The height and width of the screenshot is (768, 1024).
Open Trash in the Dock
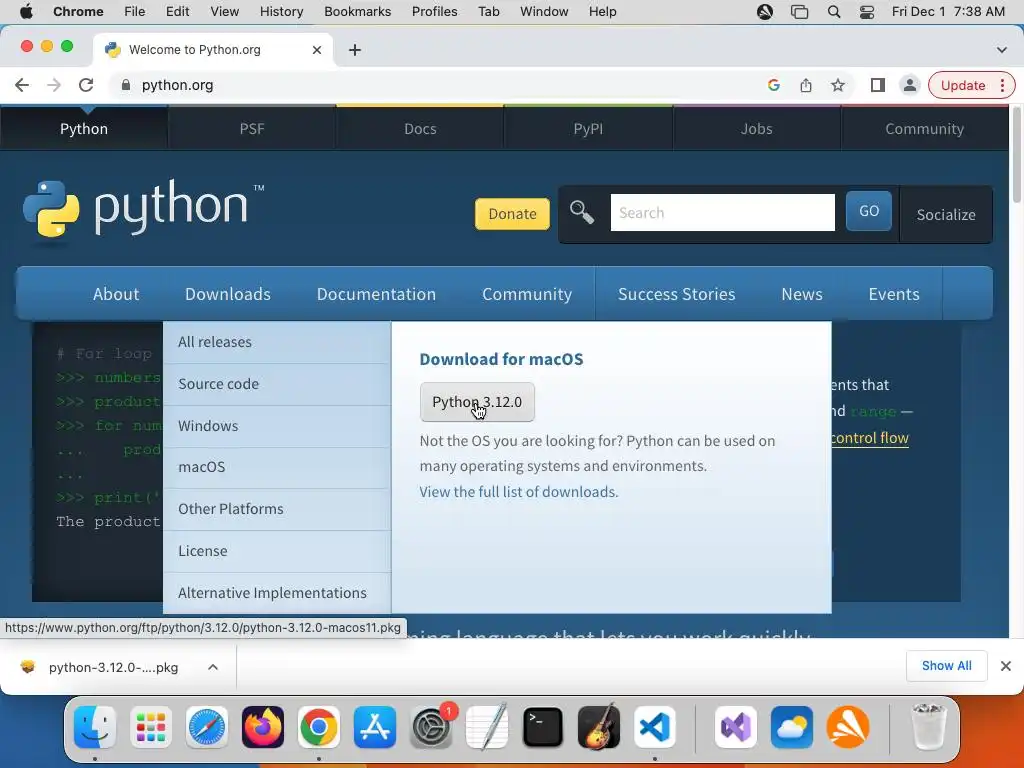point(929,727)
